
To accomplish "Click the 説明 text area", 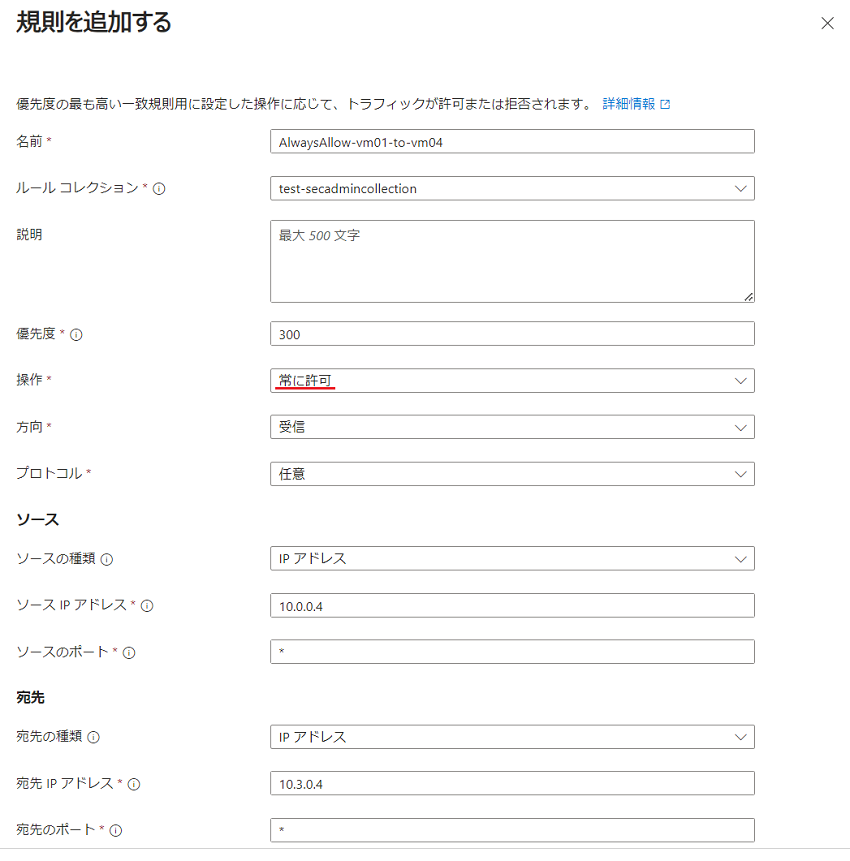I will click(512, 261).
